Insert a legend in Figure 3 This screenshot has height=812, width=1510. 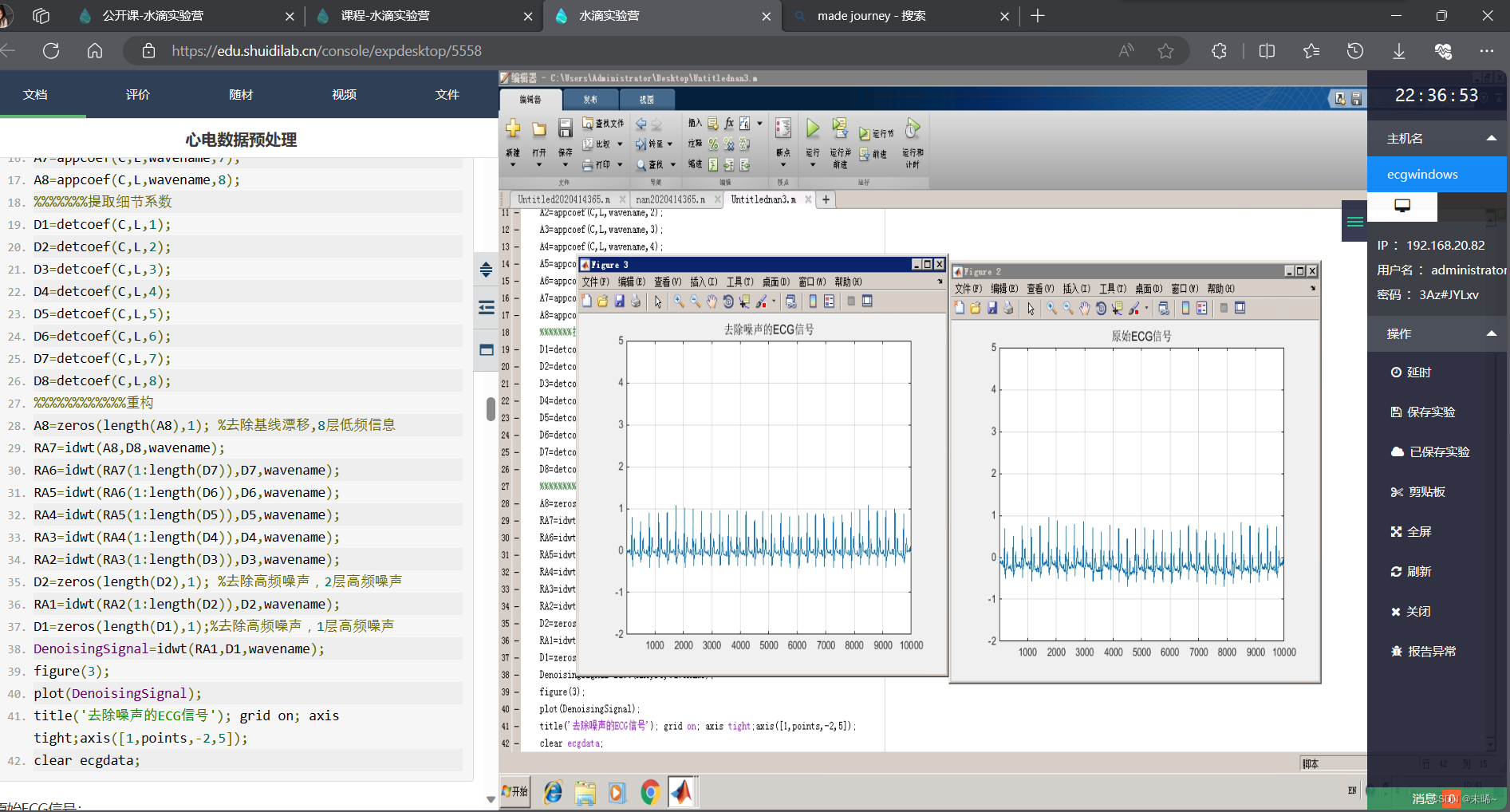coord(829,302)
